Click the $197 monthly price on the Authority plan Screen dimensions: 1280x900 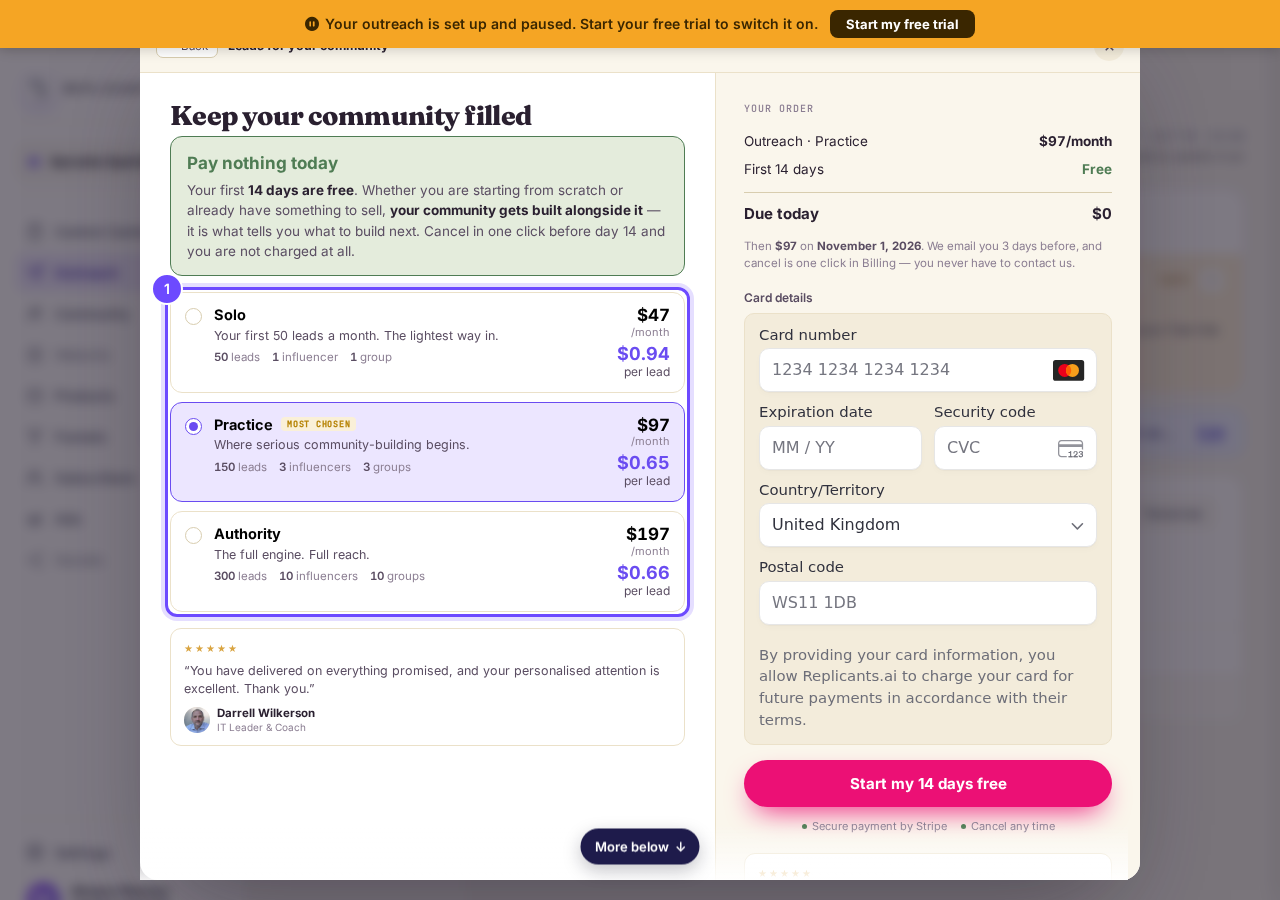coord(648,534)
